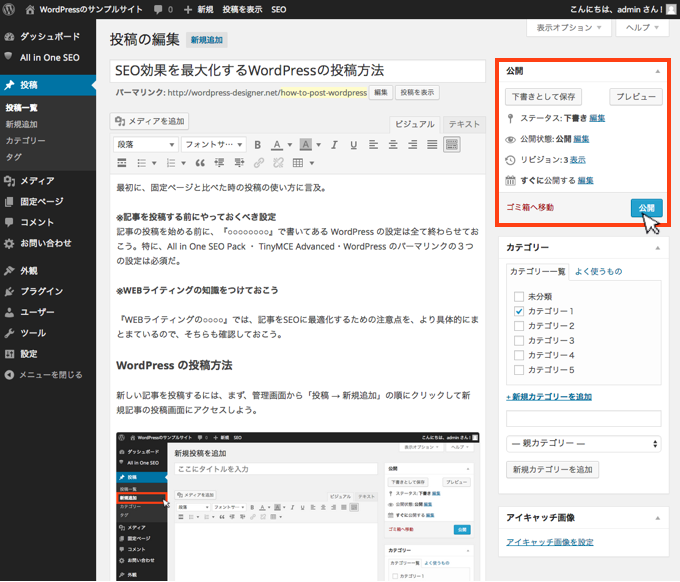Collapse the 公開 publish panel

click(657, 71)
